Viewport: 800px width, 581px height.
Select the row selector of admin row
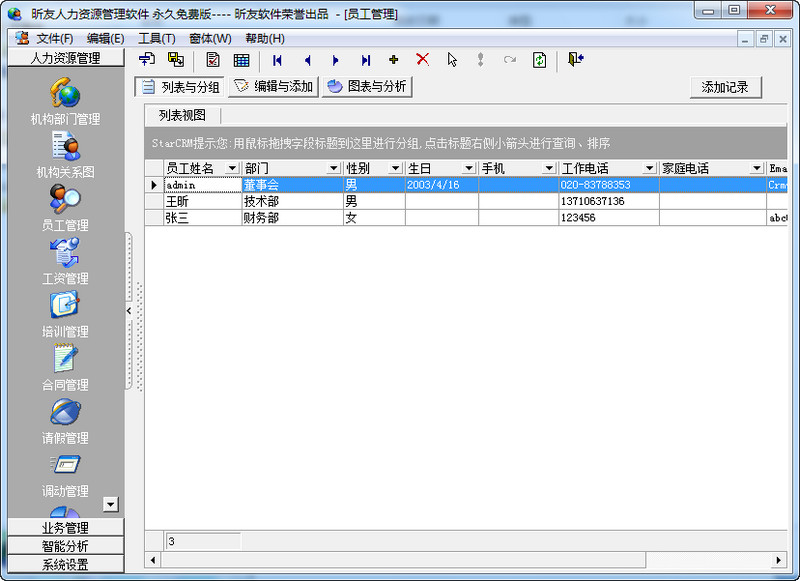tap(154, 185)
